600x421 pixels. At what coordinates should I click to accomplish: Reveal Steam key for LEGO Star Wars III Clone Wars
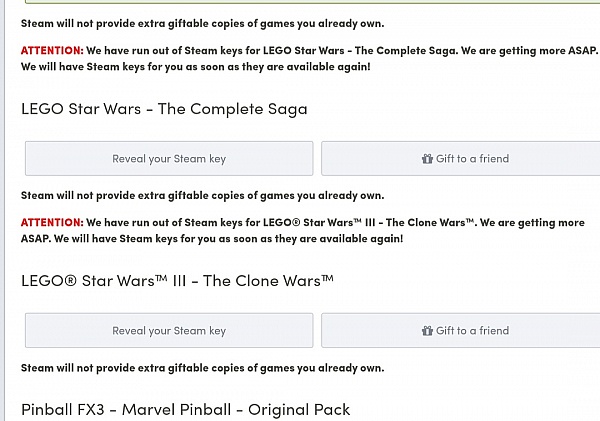coord(169,330)
